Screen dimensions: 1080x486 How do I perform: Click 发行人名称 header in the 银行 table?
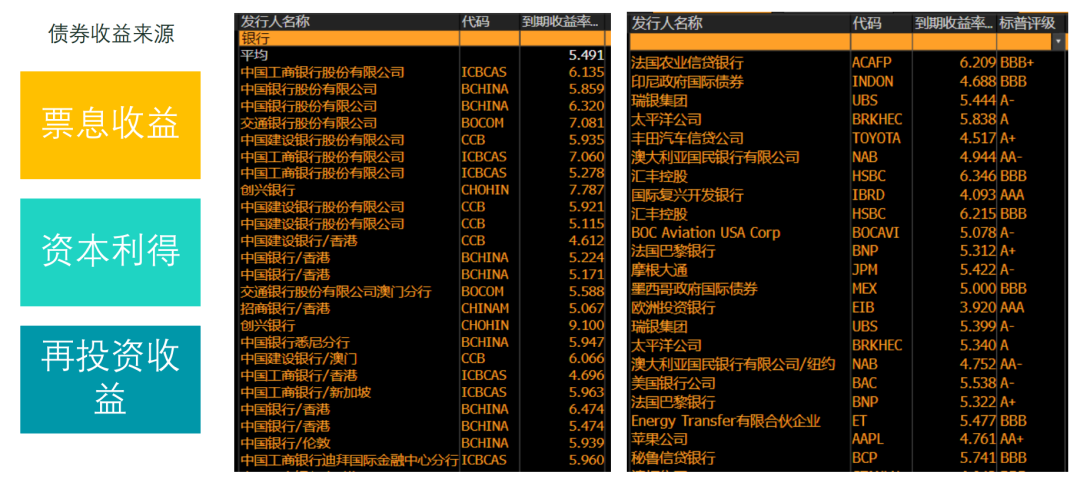click(275, 21)
